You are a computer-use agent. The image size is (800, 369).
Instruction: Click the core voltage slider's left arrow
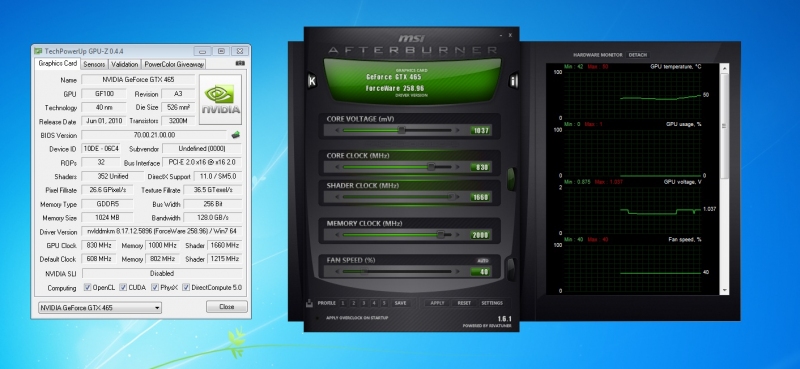[337, 130]
